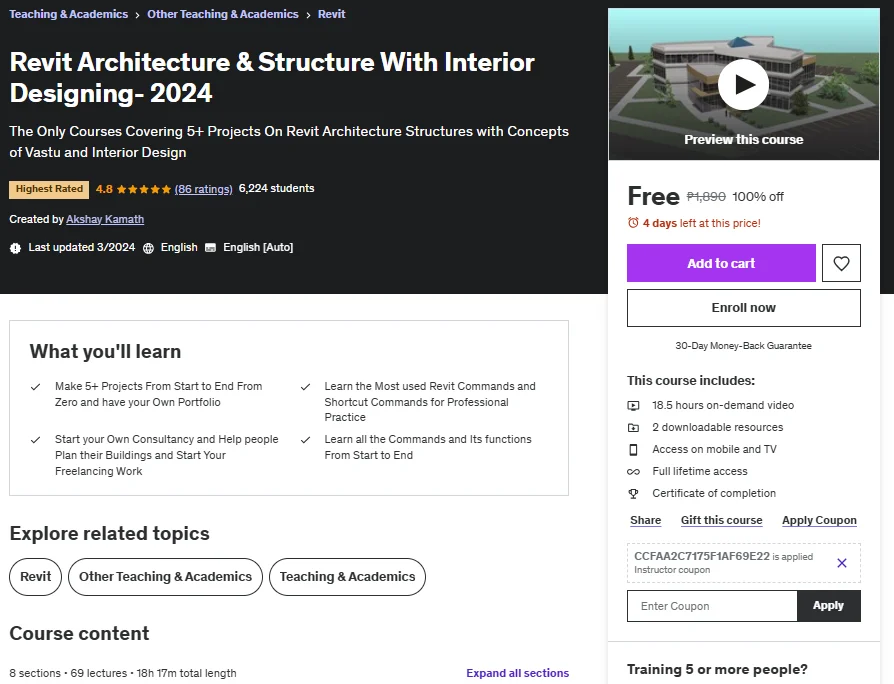
Task: Click the Enter Coupon input field
Action: [712, 606]
